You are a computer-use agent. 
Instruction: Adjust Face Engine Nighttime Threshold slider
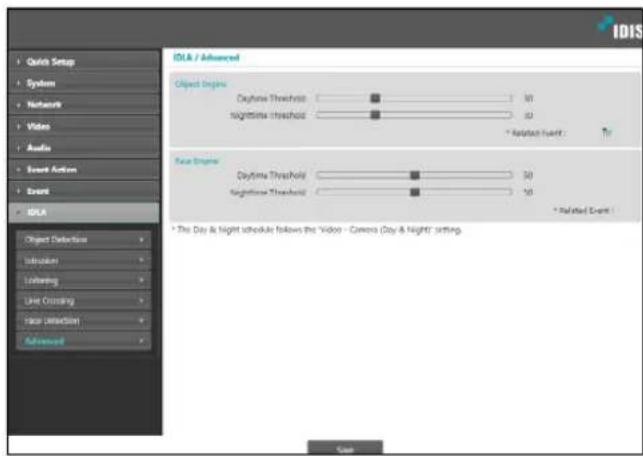(x=415, y=192)
